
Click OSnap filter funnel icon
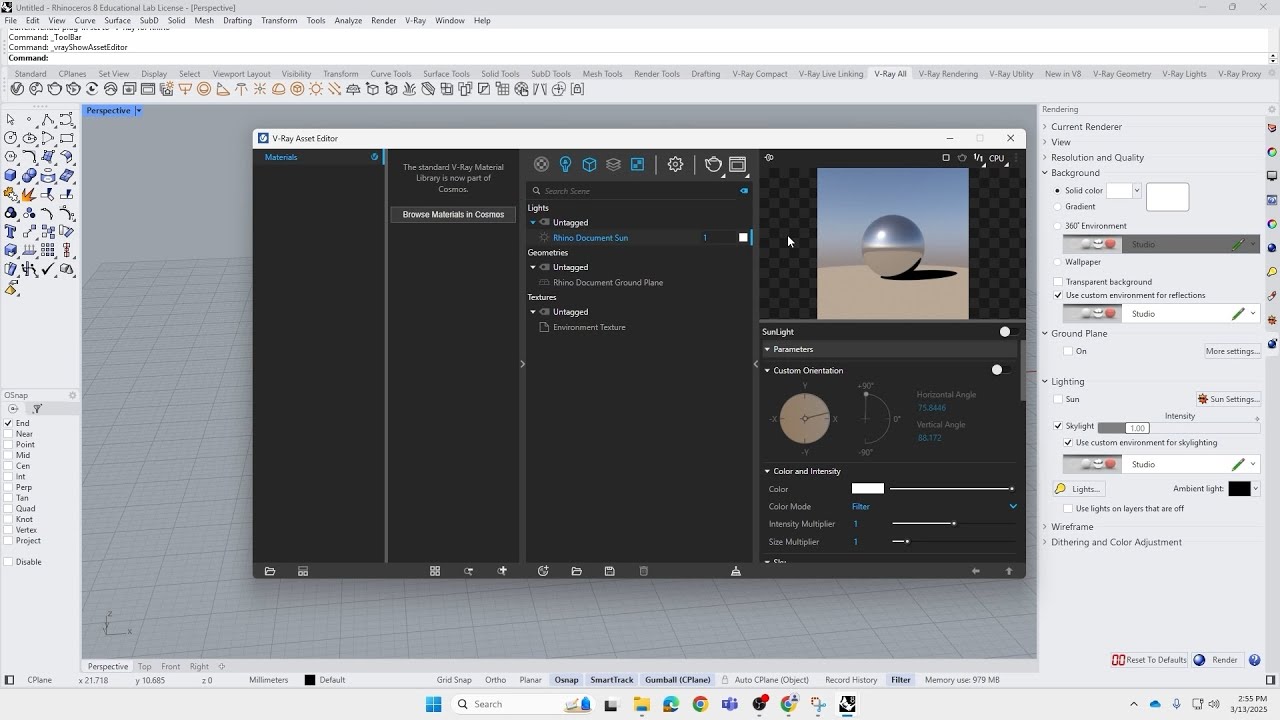tap(36, 409)
